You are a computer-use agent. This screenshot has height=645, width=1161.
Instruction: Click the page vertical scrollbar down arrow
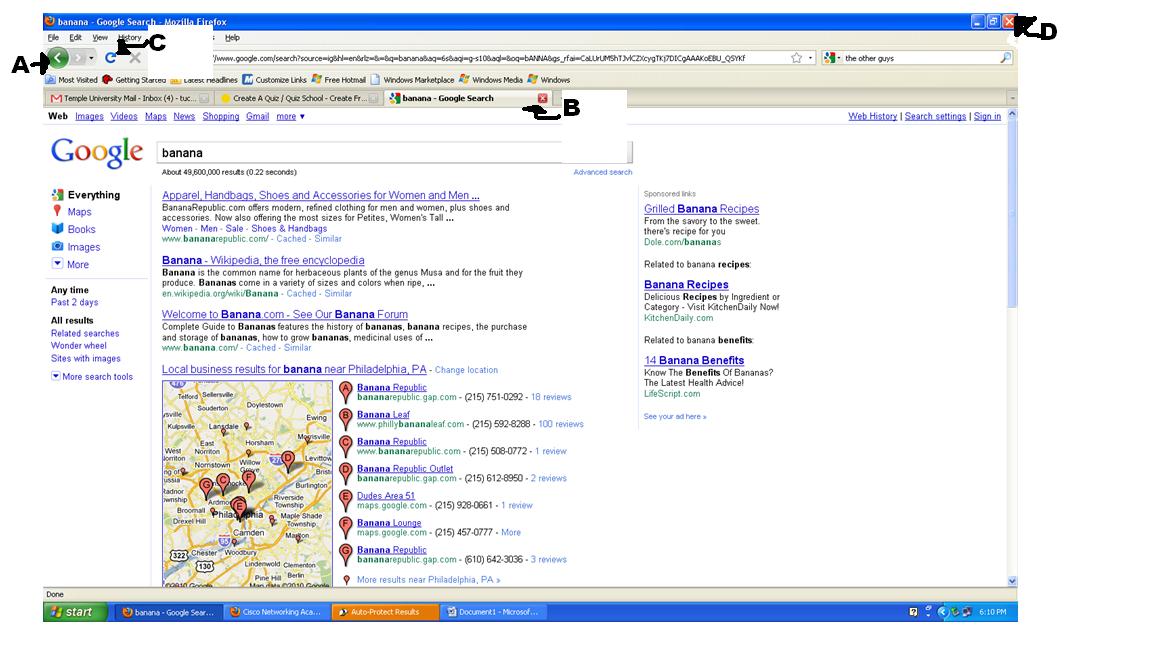[1012, 580]
